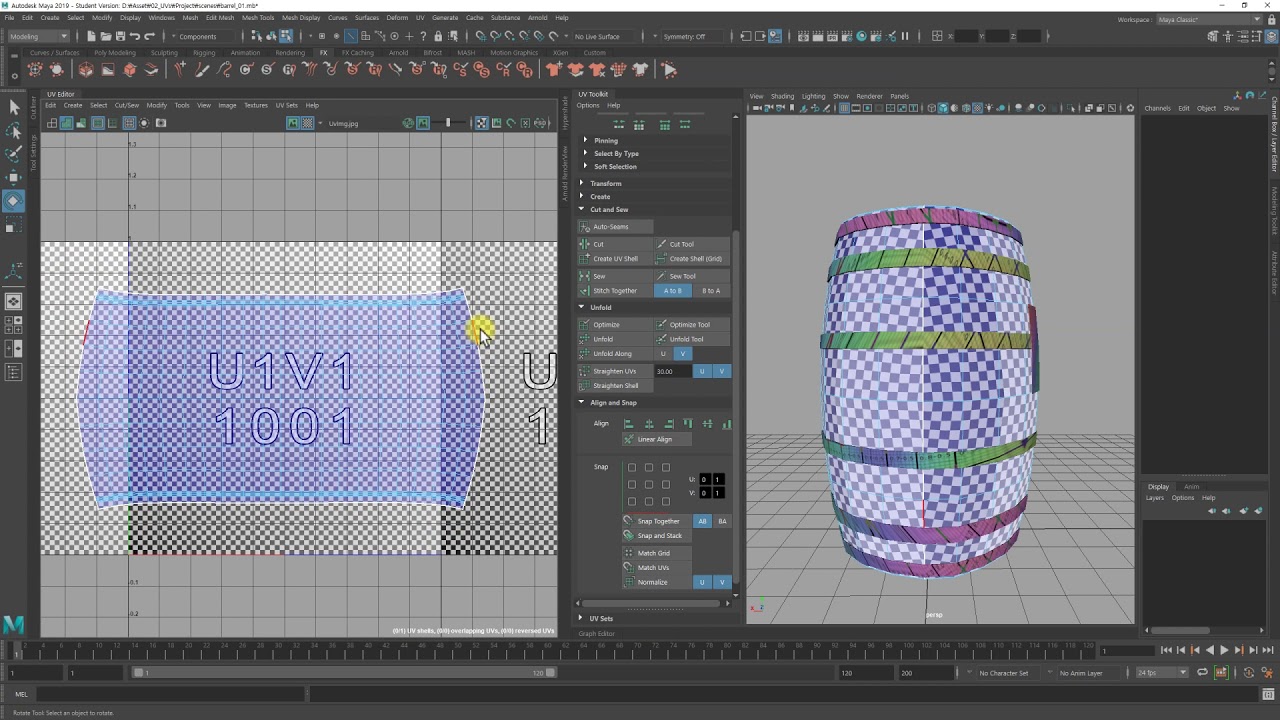The image size is (1280, 720).
Task: Click Straighten Shell in the Unfold section
Action: [x=615, y=386]
